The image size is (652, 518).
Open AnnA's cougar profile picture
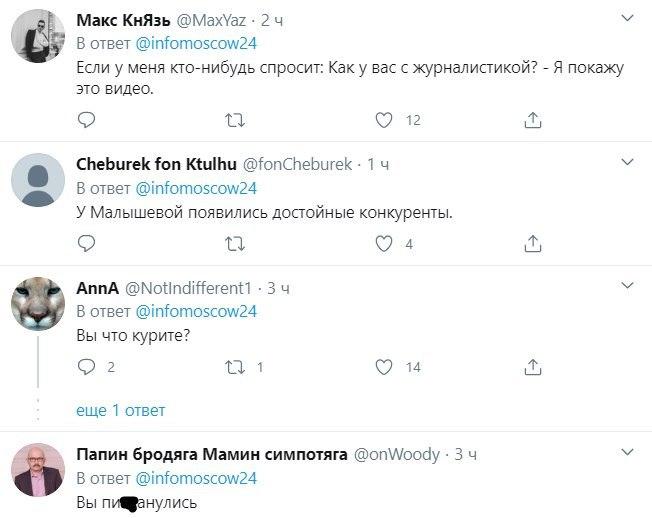38,303
